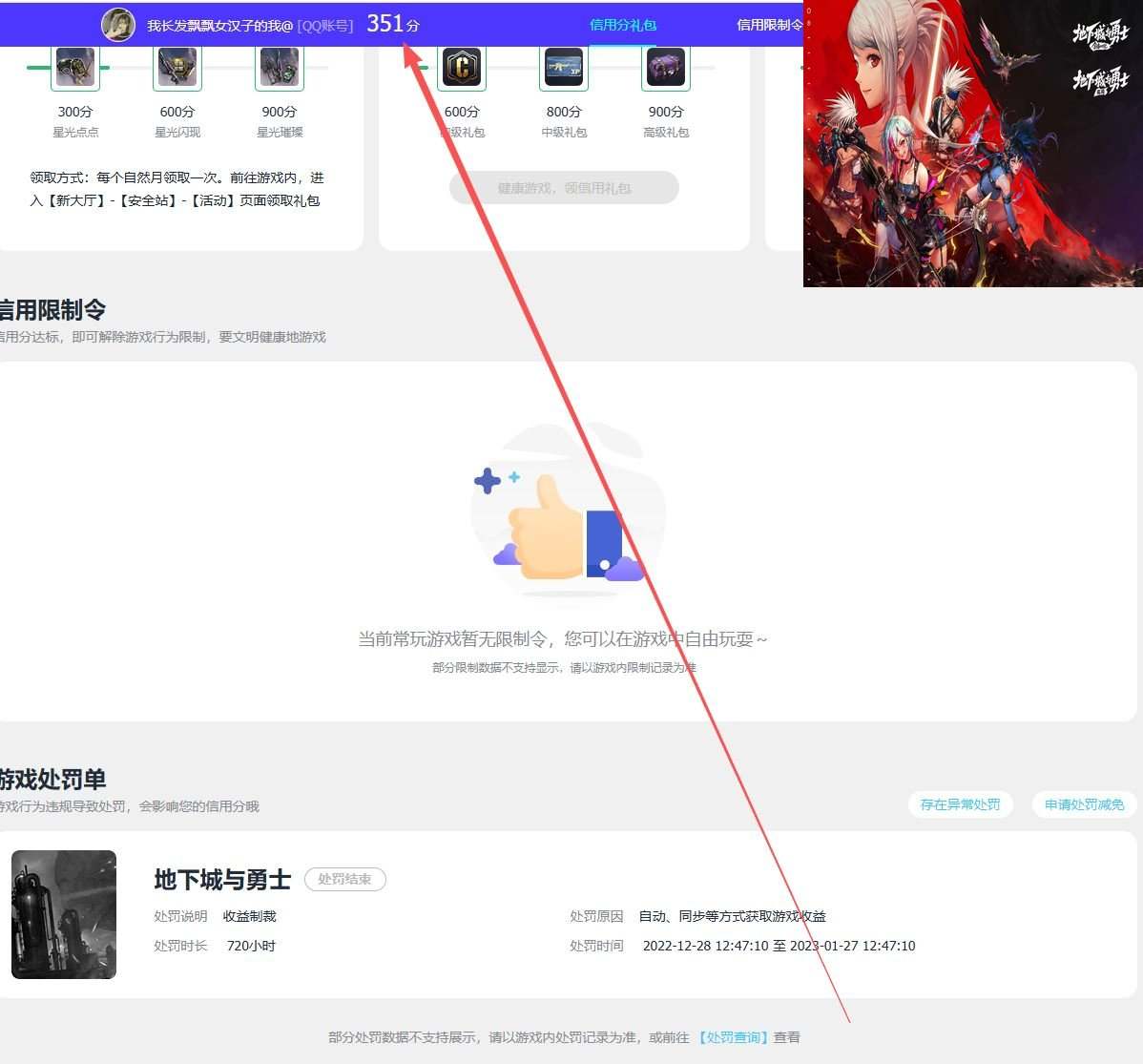Click the 处罚结束 status badge
Viewport: 1143px width, 1064px height.
coord(344,879)
